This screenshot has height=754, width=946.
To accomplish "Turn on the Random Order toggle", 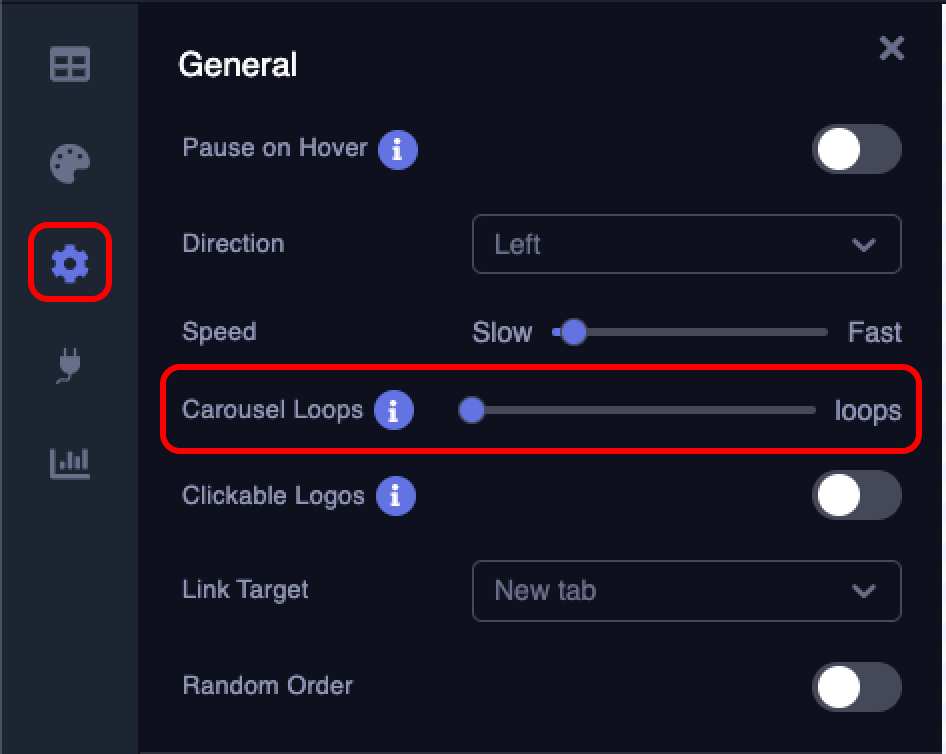I will (x=857, y=687).
